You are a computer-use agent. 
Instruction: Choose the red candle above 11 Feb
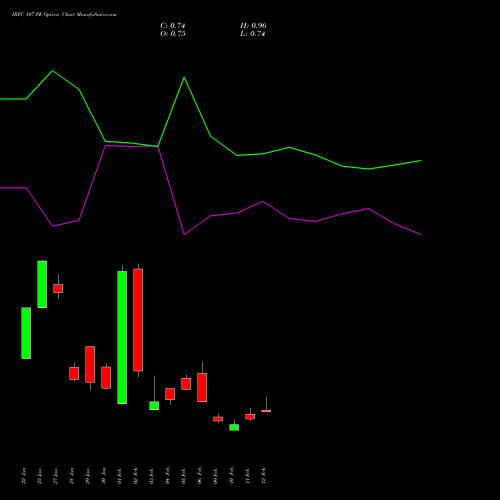coord(250,417)
